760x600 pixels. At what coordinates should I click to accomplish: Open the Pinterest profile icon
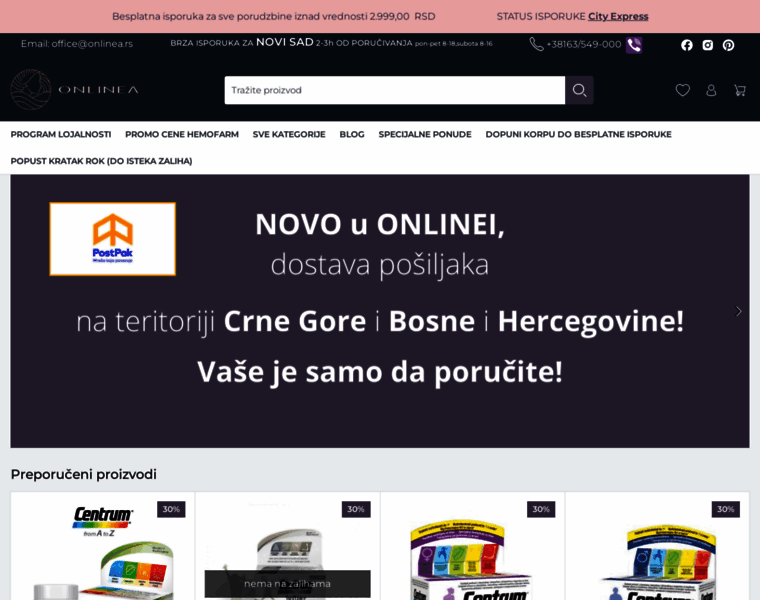[728, 45]
